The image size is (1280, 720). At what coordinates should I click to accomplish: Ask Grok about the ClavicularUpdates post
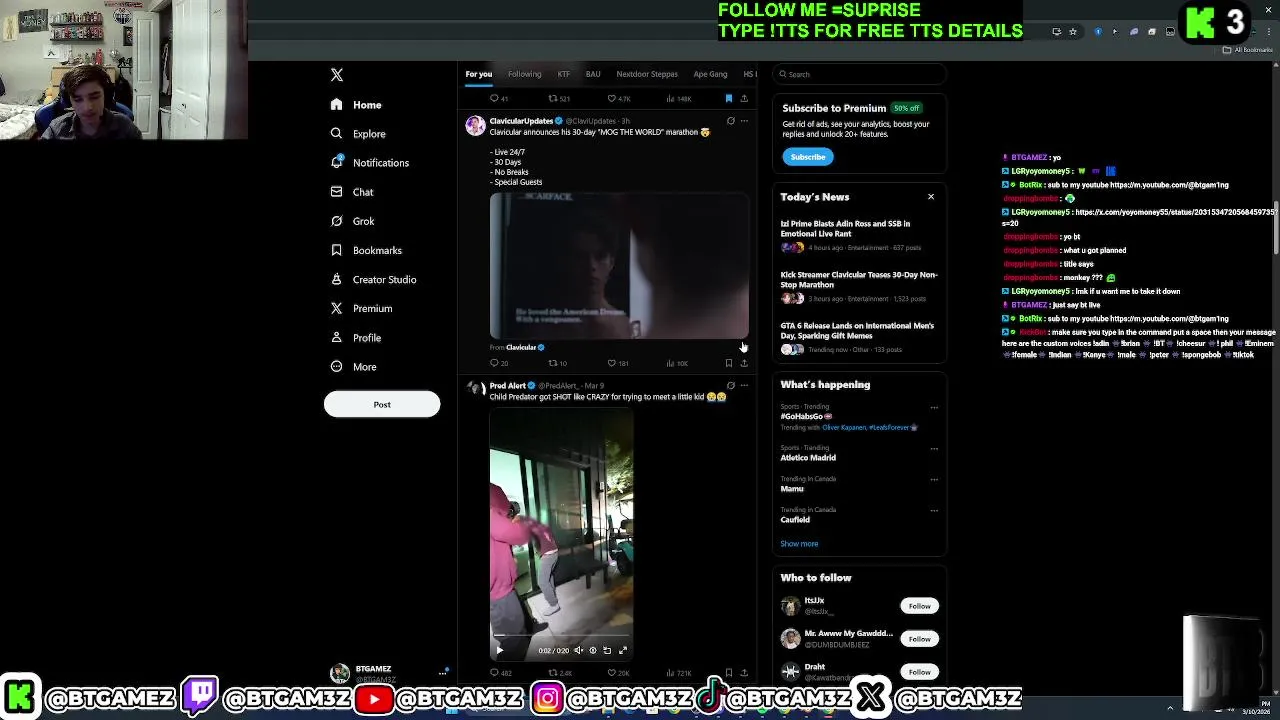pyautogui.click(x=730, y=121)
